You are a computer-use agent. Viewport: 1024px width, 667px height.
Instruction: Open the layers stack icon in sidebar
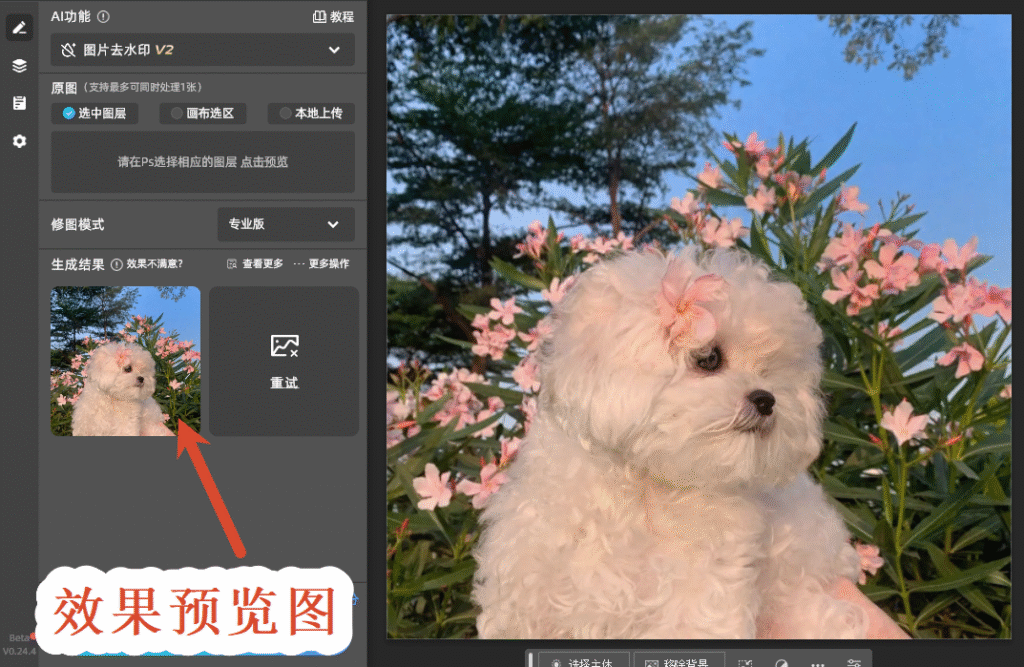[19, 65]
